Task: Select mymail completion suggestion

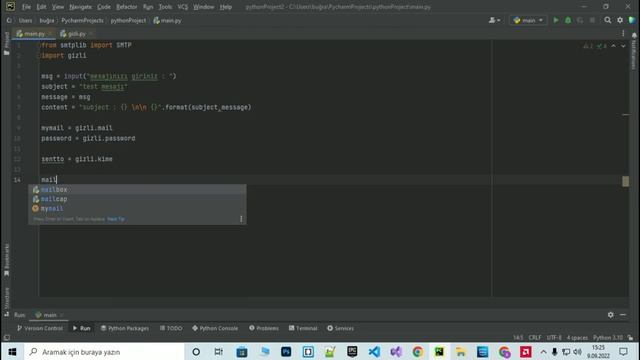Action: point(137,208)
